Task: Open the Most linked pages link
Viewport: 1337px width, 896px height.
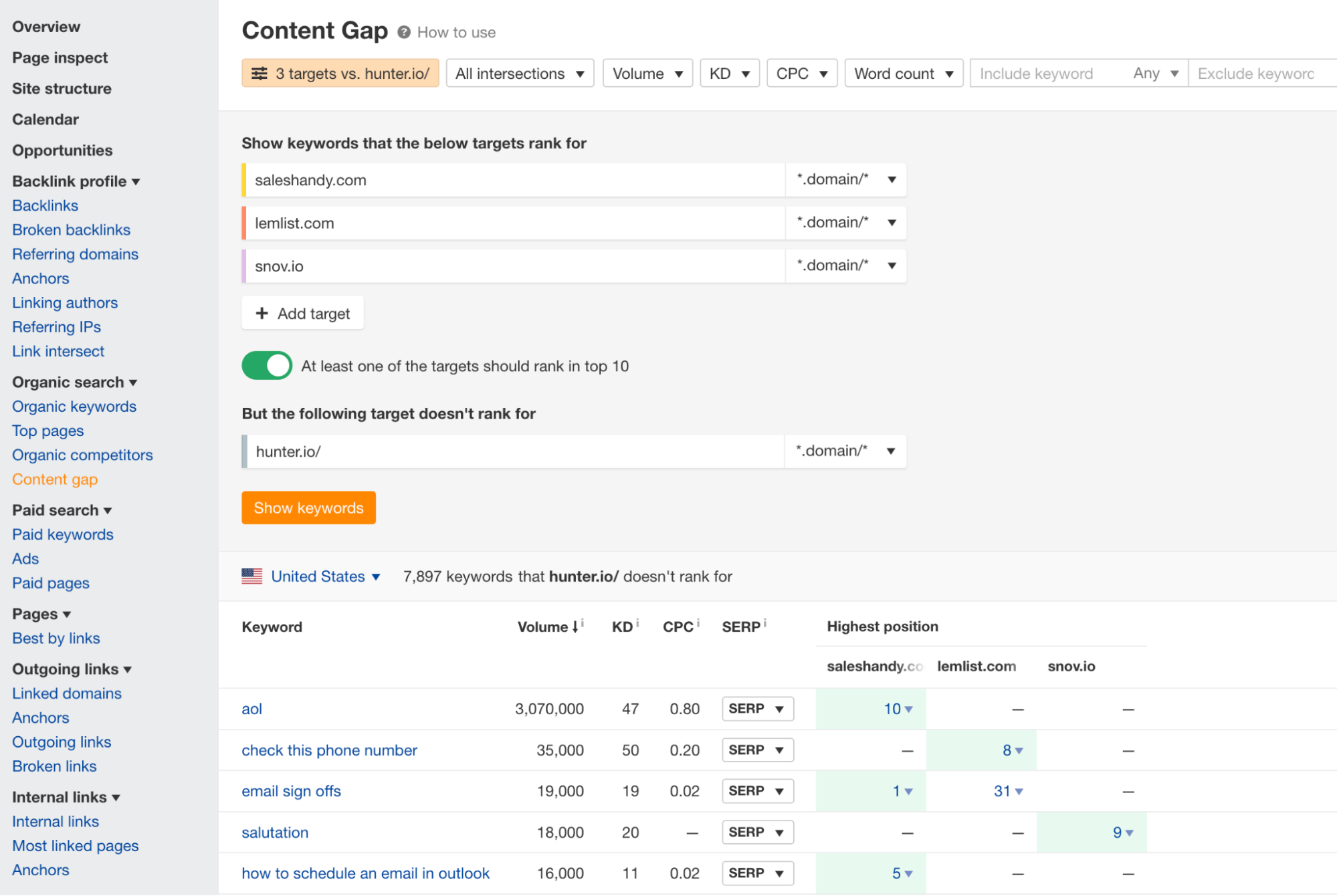Action: (x=76, y=846)
